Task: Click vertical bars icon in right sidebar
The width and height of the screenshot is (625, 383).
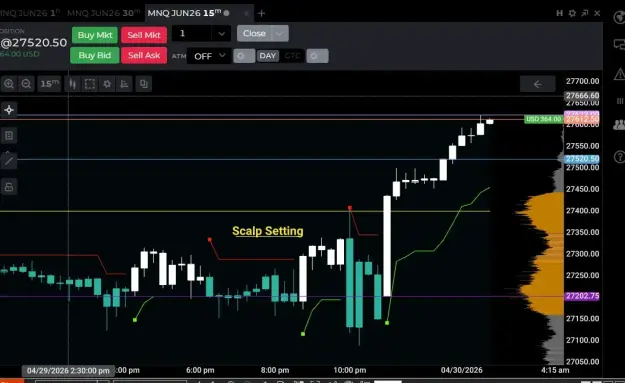Action: (620, 101)
